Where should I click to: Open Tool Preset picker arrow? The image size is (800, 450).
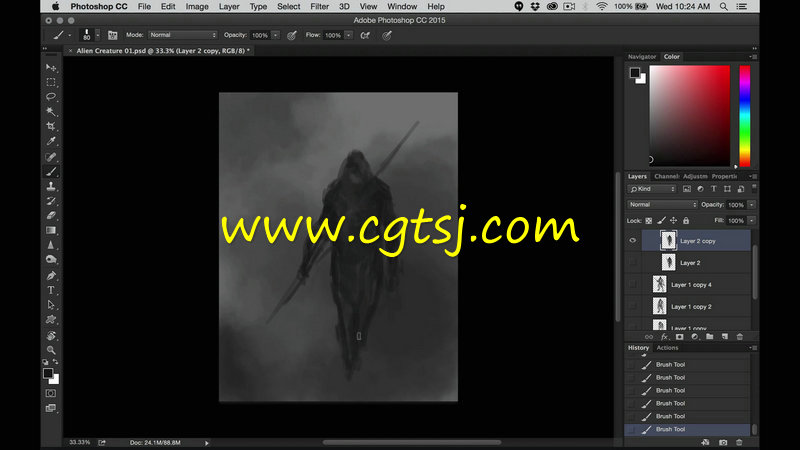coord(69,35)
